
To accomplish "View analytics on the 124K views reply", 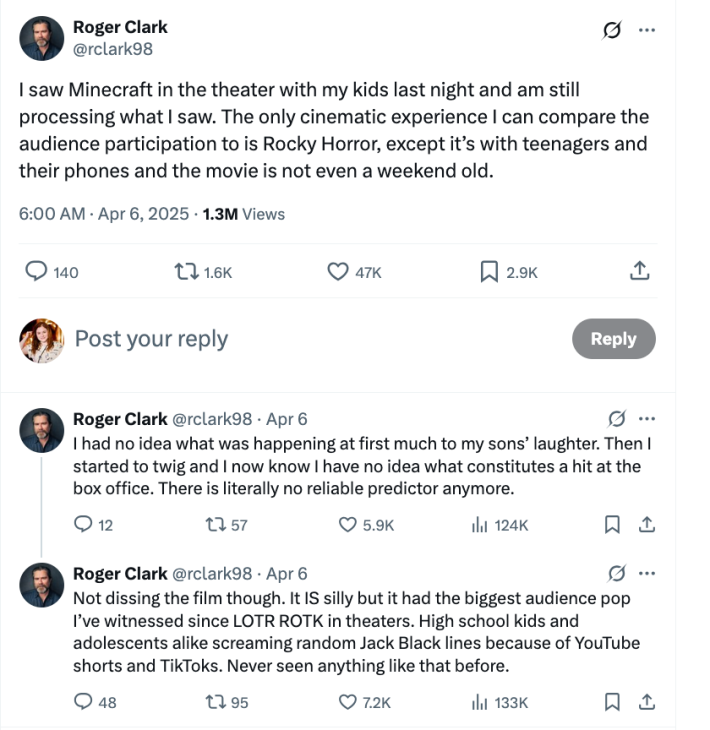I will [x=478, y=524].
